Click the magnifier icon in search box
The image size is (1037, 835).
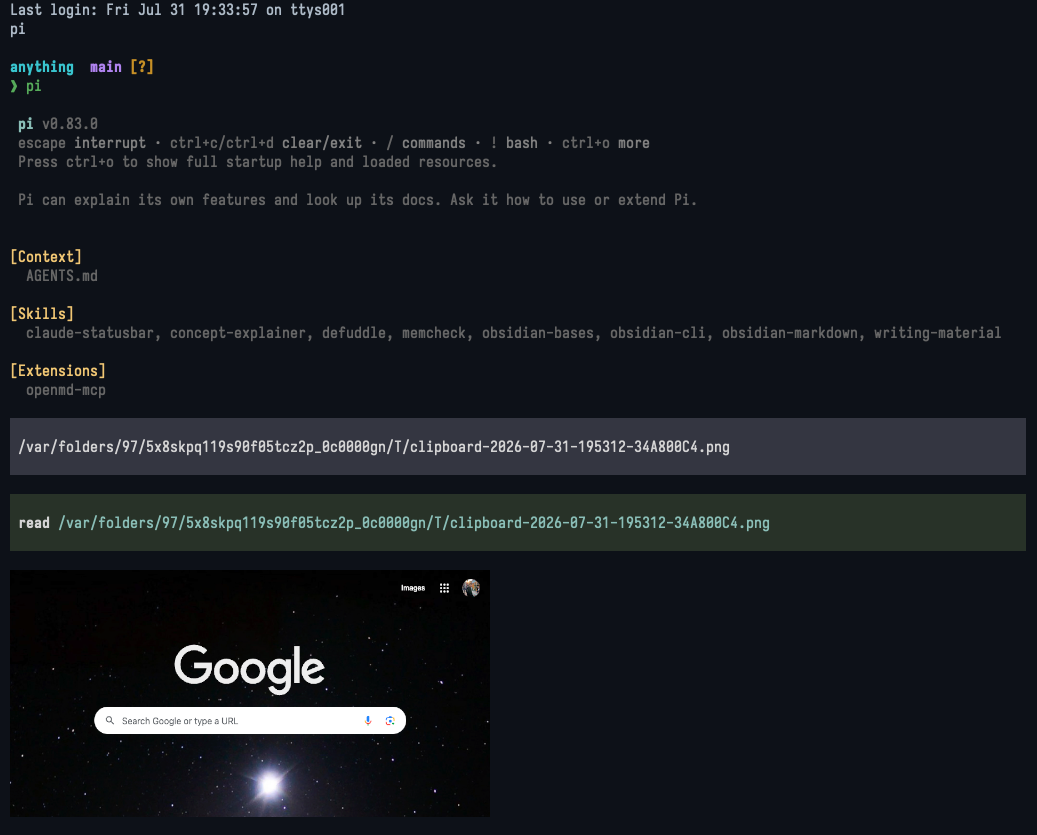(x=110, y=721)
